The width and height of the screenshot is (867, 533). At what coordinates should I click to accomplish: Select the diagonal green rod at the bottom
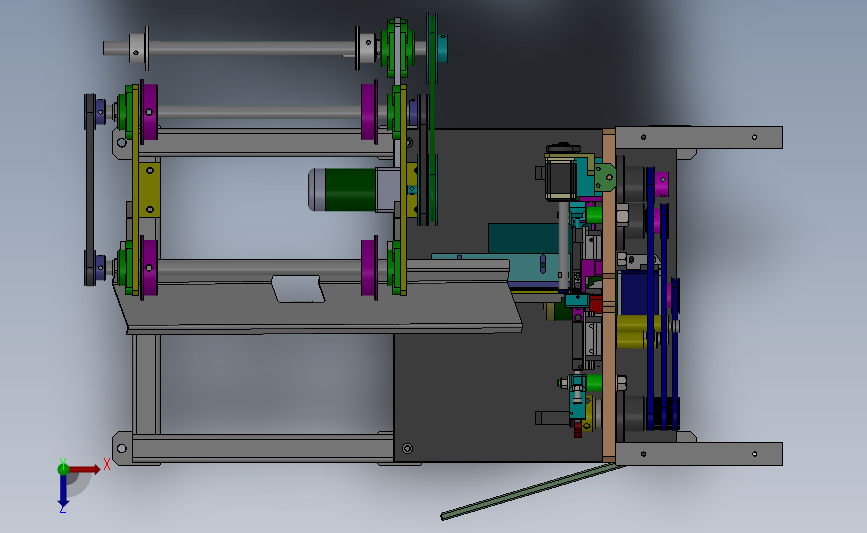[532, 492]
